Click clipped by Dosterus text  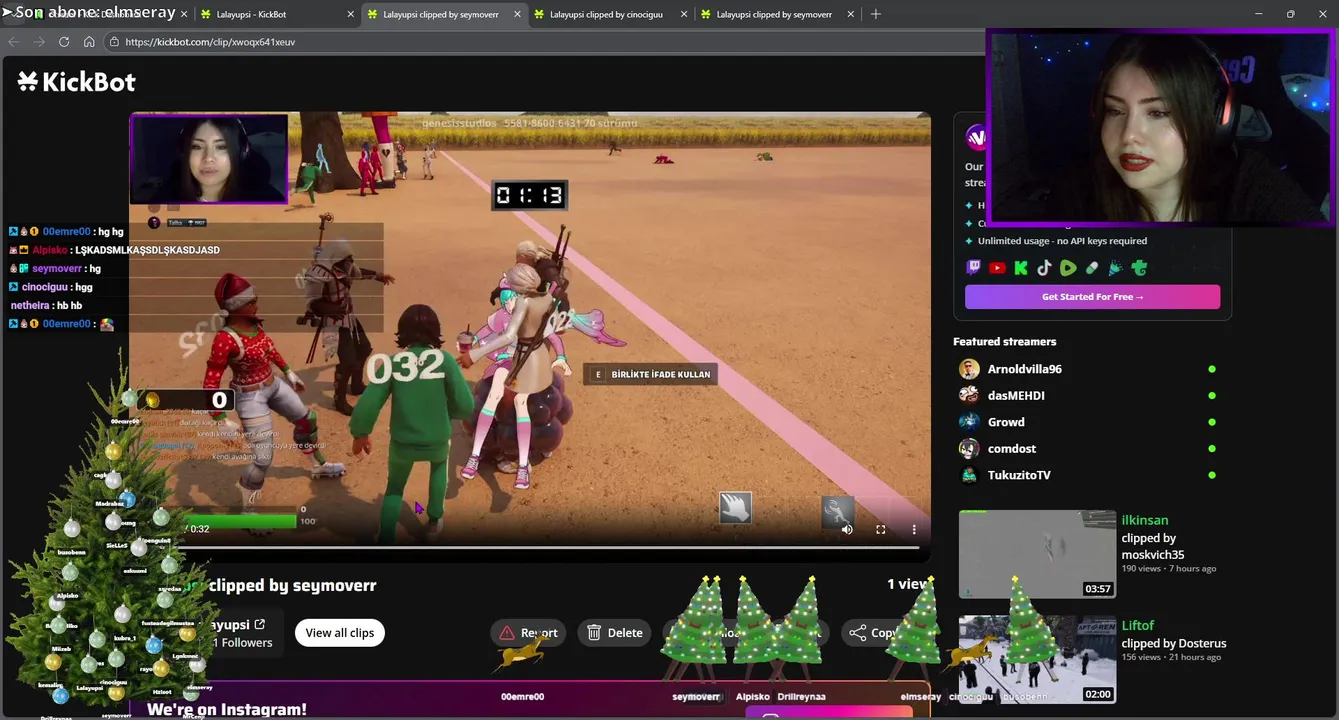tap(1173, 643)
